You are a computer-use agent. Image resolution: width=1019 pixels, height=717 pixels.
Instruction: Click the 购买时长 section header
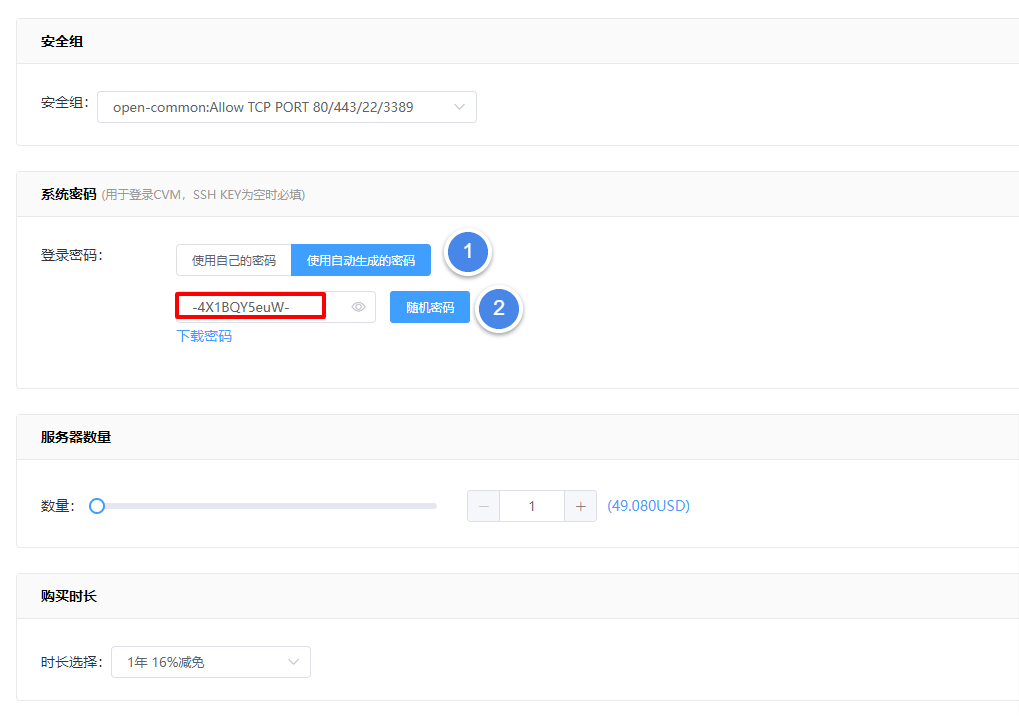(x=69, y=596)
